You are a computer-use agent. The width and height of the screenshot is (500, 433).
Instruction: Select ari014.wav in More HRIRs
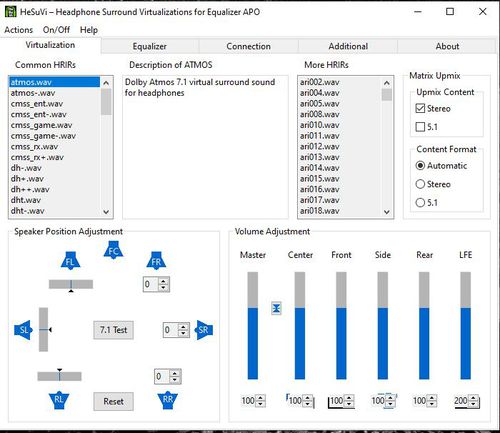click(x=340, y=168)
